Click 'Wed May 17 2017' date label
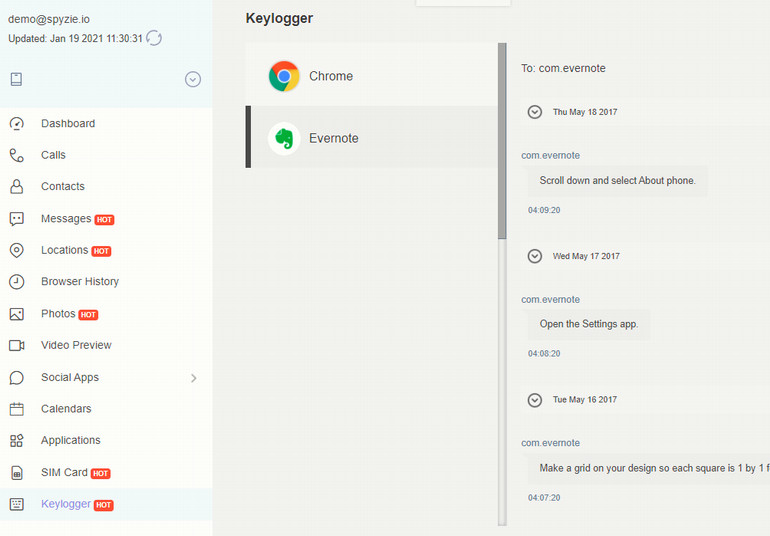The width and height of the screenshot is (770, 536). [x=586, y=256]
